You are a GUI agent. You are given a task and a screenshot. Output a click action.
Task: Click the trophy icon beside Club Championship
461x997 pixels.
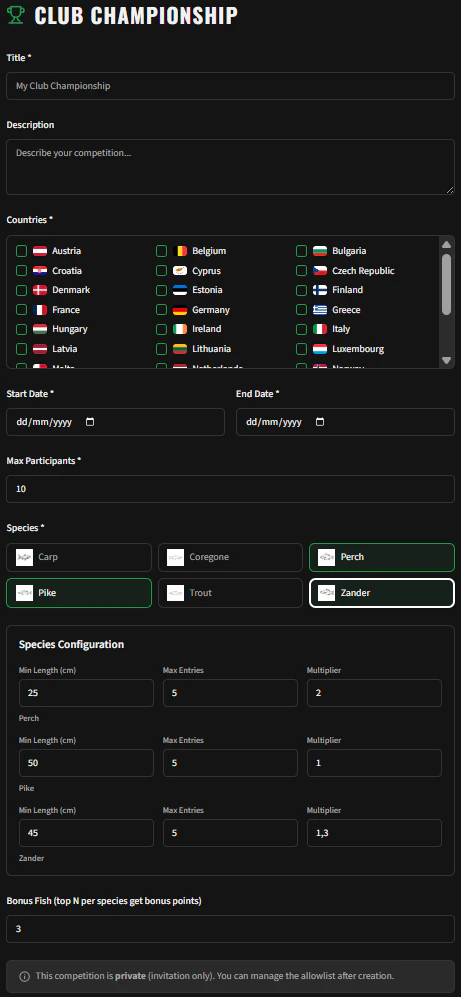tap(16, 15)
